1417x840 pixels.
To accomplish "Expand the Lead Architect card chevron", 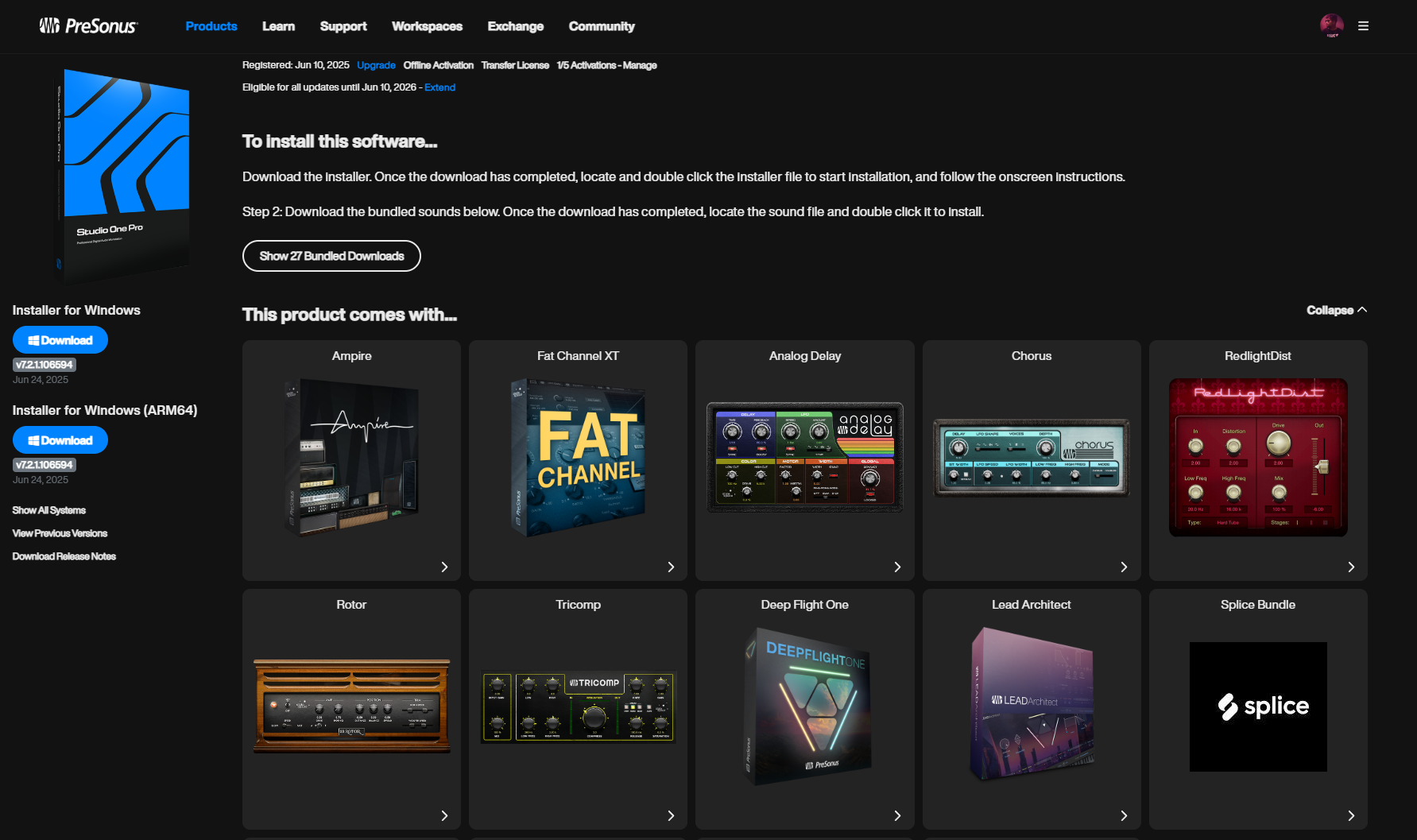I will tap(1124, 815).
